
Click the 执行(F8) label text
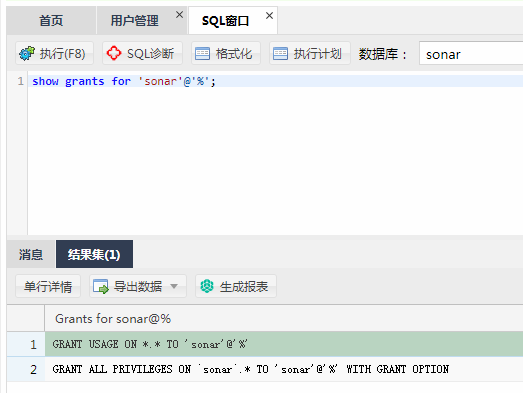(63, 54)
